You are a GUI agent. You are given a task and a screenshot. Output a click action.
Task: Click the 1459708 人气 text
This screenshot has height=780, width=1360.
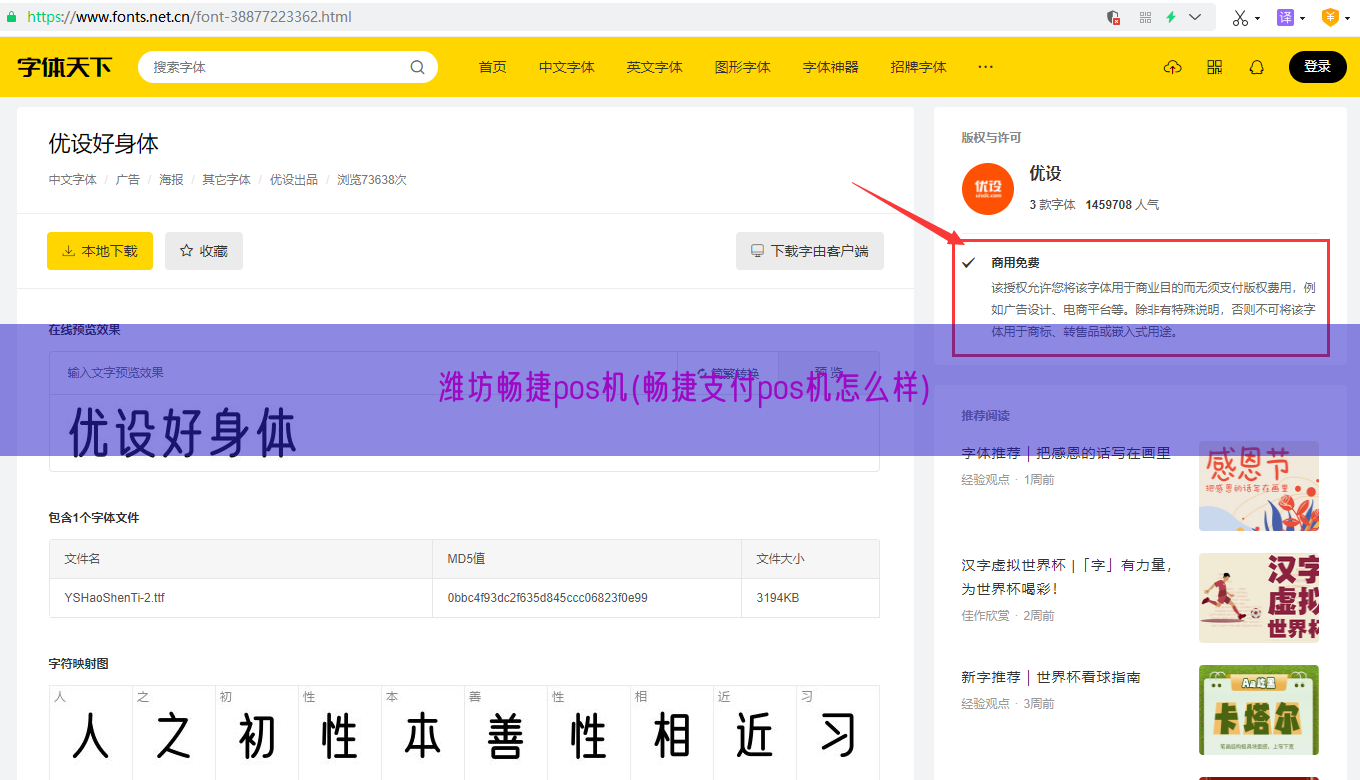[1122, 204]
